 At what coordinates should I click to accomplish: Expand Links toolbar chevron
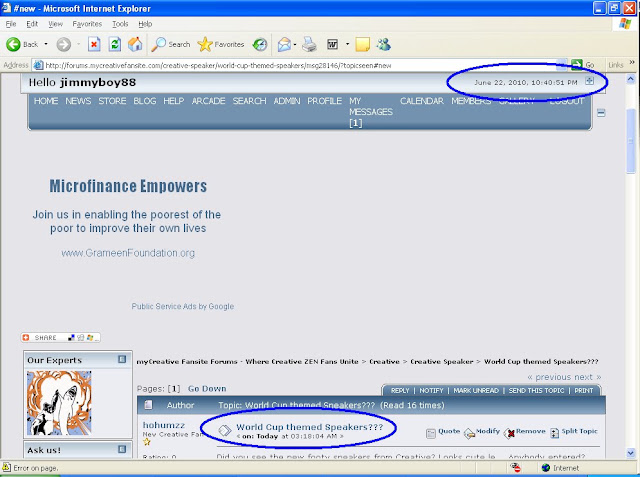tap(632, 62)
